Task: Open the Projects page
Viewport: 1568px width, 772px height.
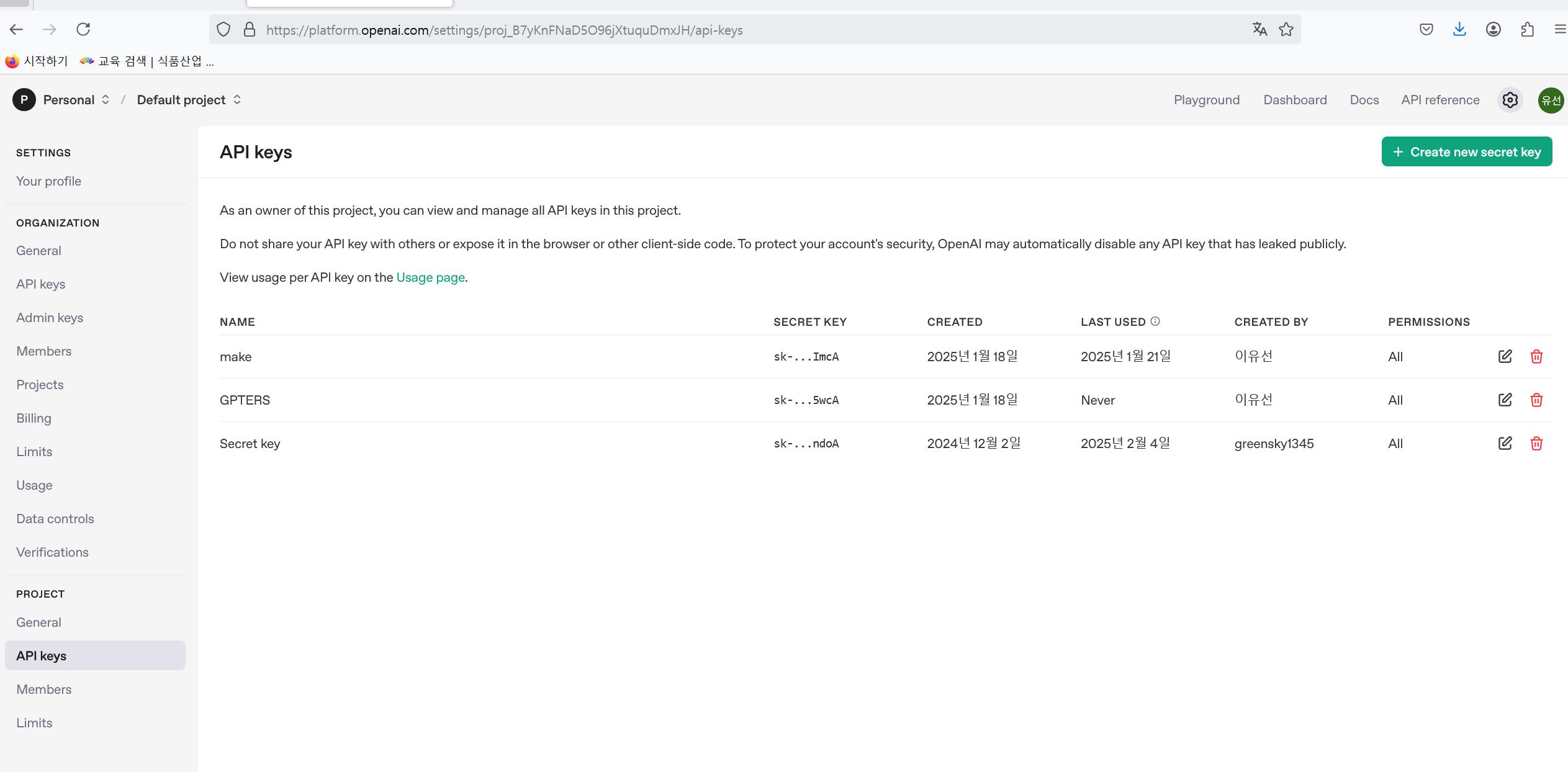Action: (95, 385)
